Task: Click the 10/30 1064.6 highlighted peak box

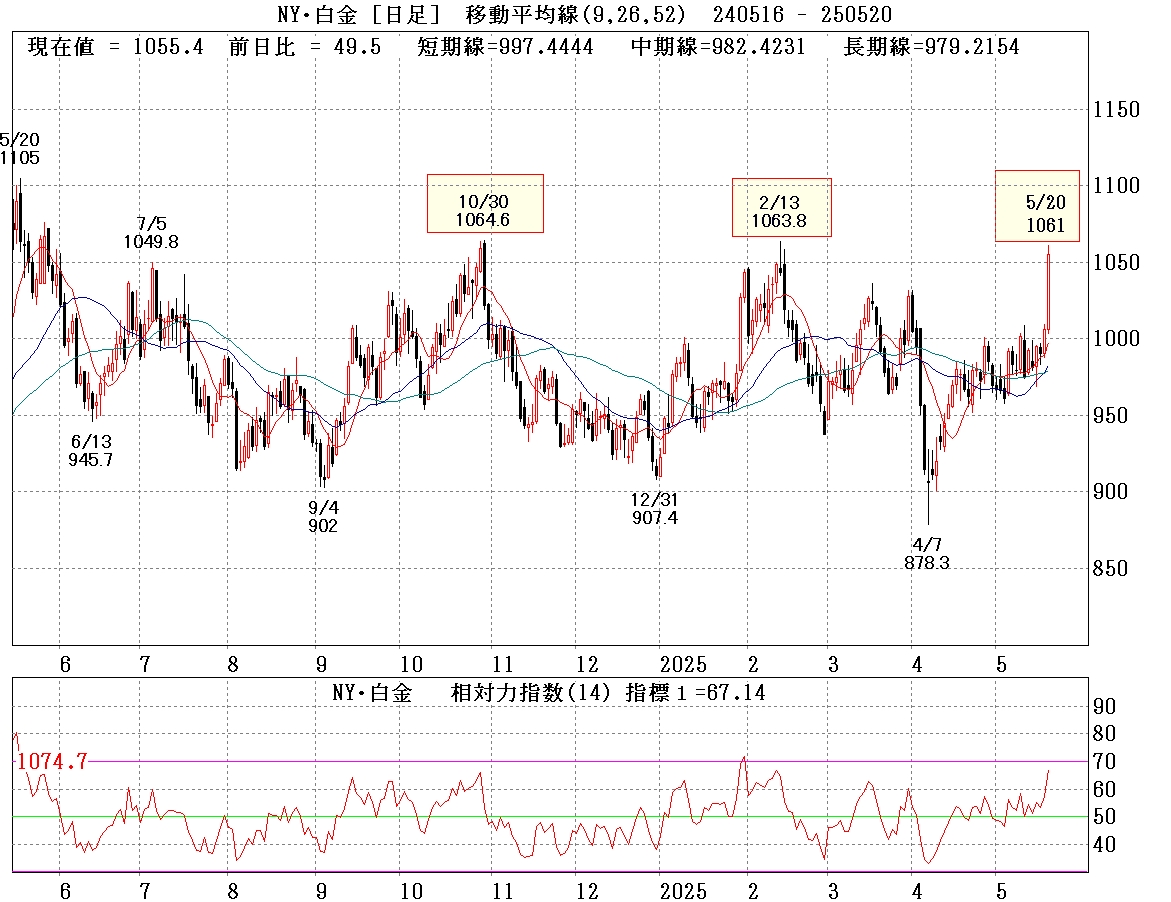Action: (485, 204)
